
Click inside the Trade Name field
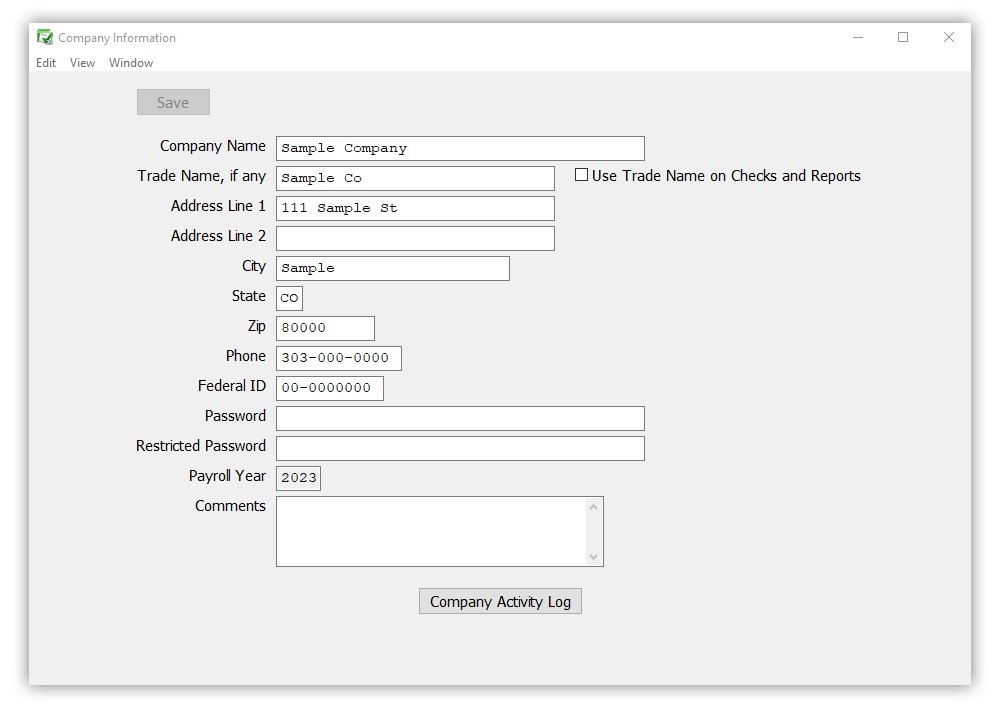tap(414, 178)
